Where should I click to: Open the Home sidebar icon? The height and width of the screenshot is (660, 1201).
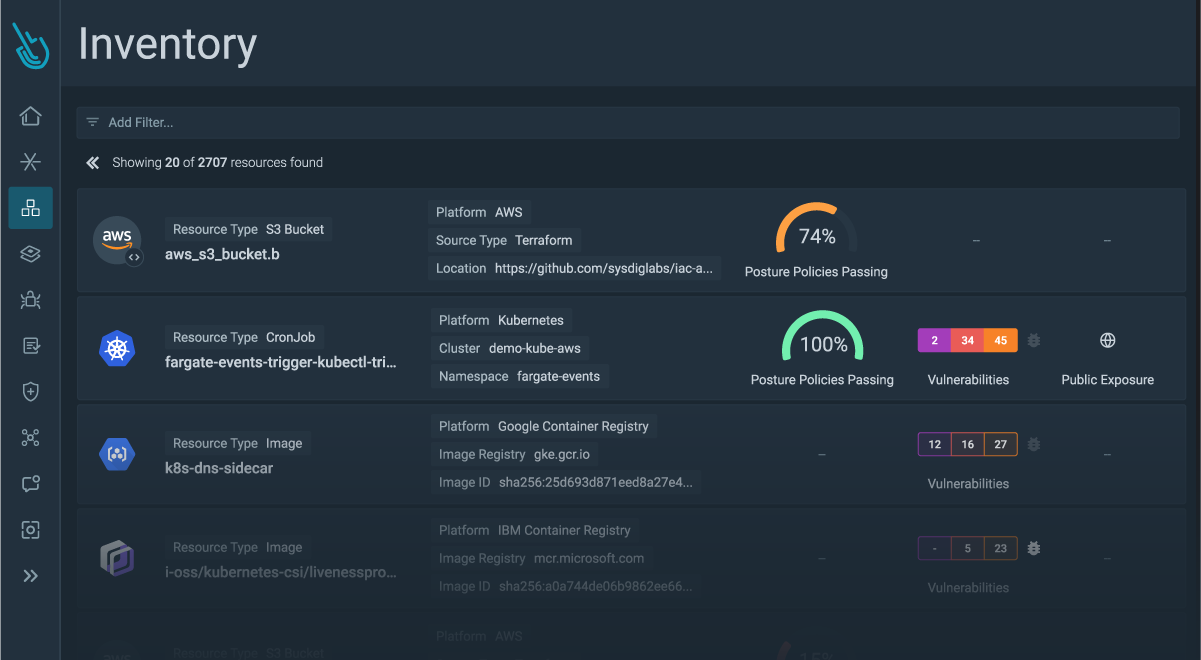(30, 116)
